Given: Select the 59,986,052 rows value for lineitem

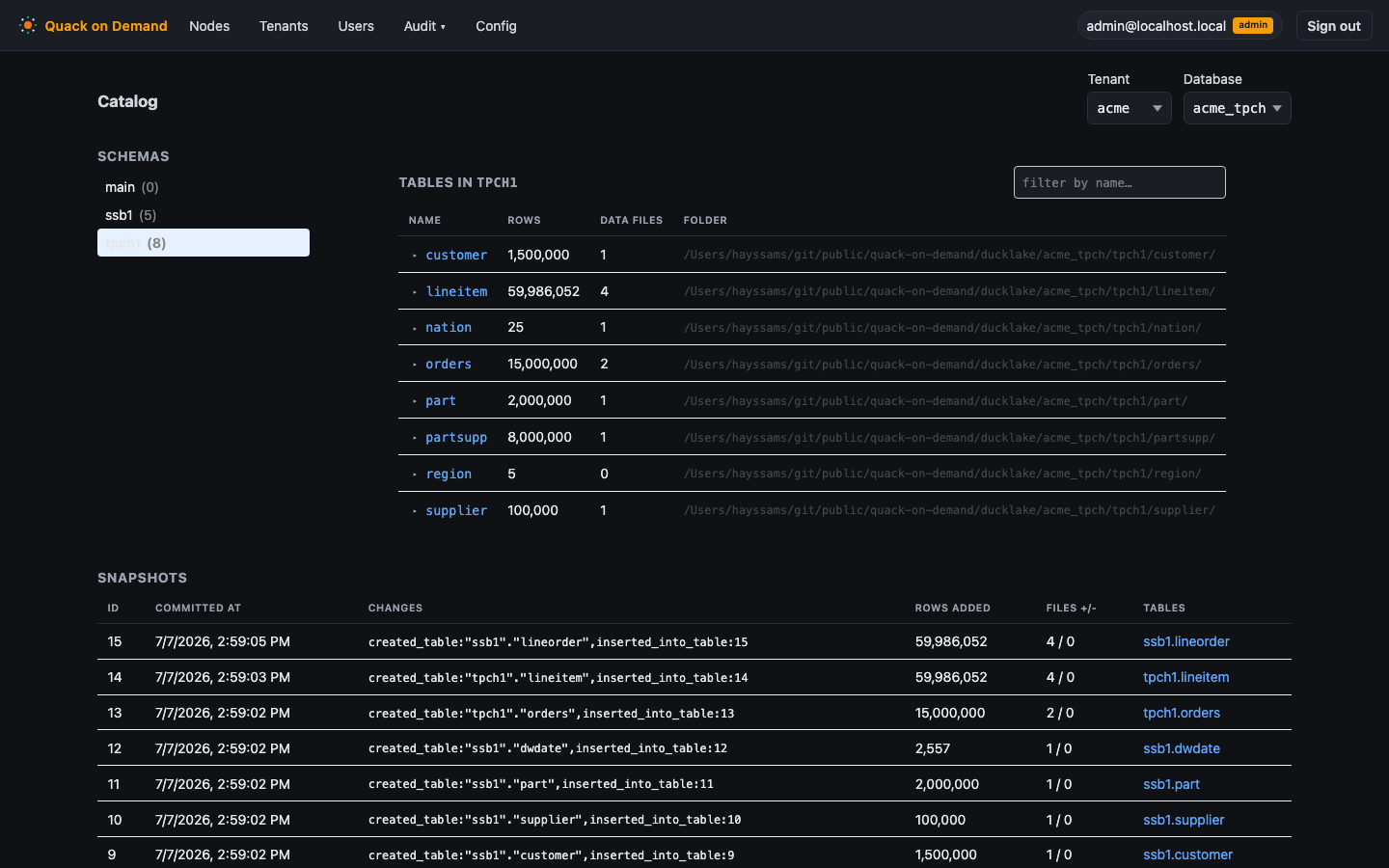Looking at the screenshot, I should tap(543, 291).
